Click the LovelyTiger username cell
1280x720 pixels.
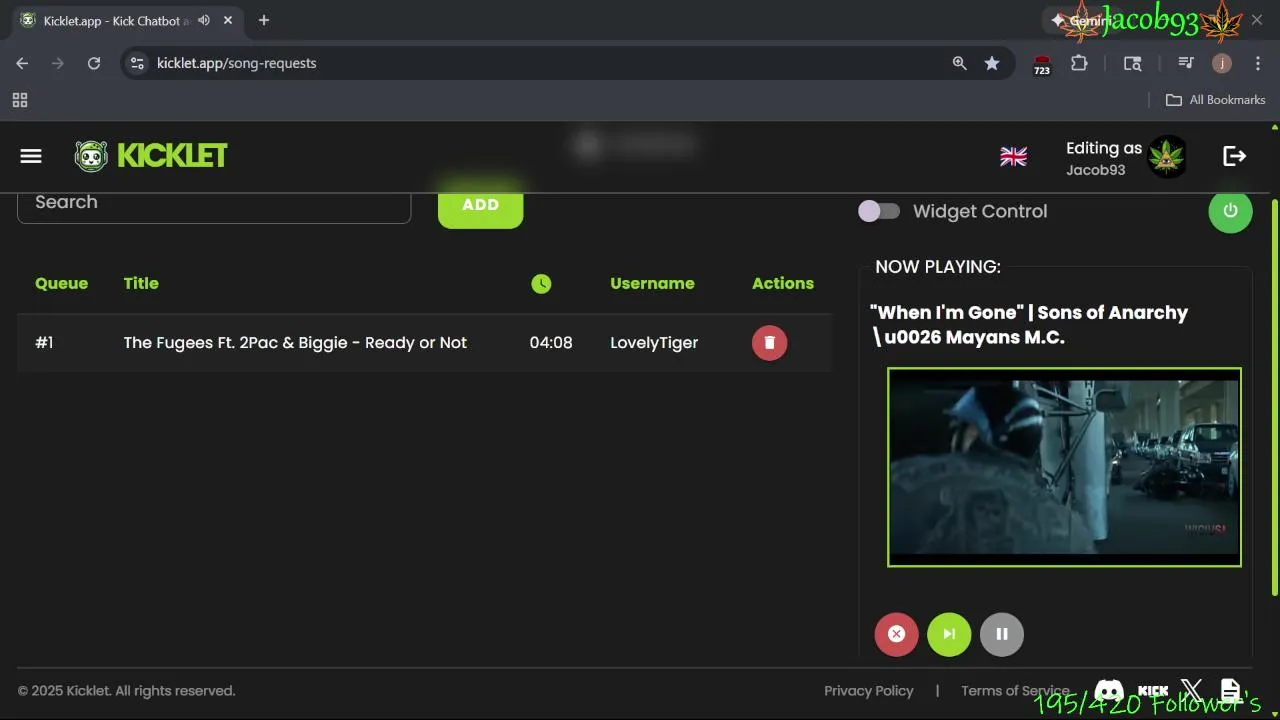coord(654,342)
